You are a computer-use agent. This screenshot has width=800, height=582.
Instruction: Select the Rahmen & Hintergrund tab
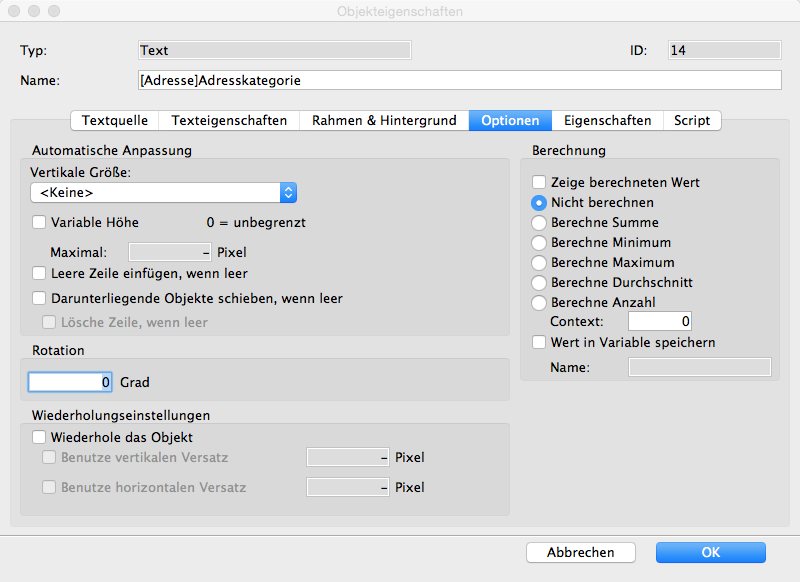(x=384, y=120)
